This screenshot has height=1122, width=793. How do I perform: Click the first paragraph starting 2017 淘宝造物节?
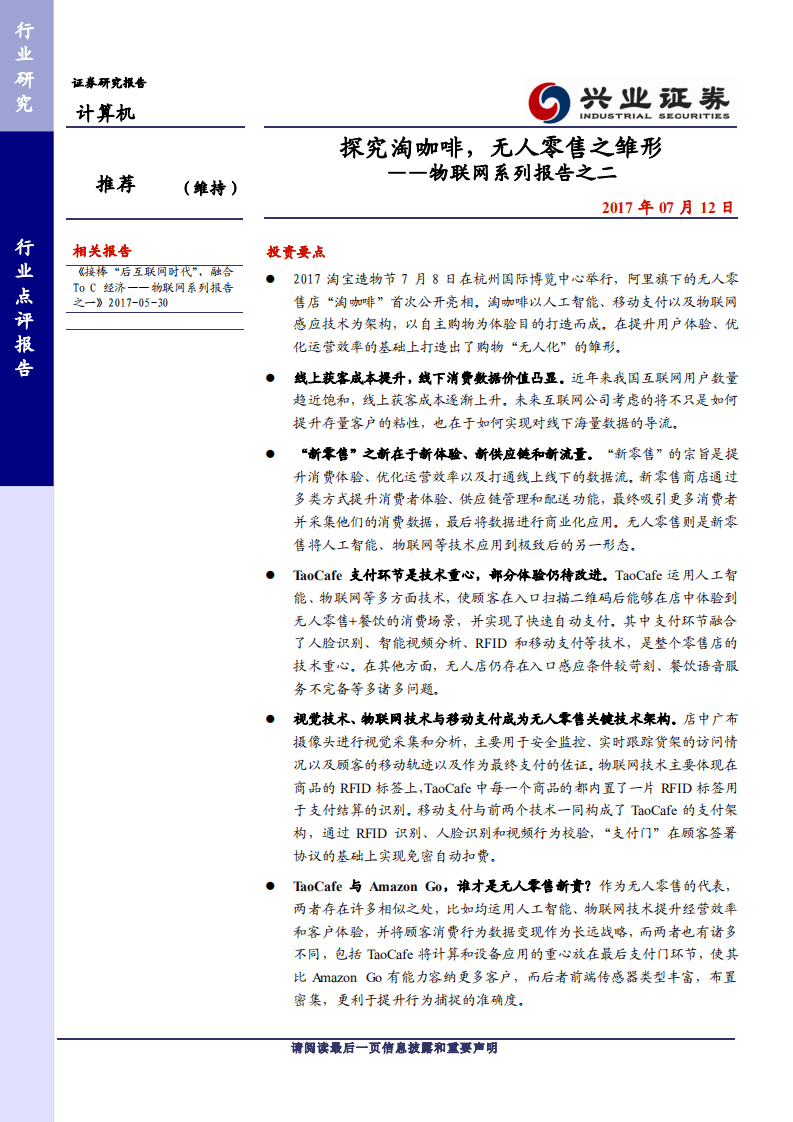(x=515, y=313)
